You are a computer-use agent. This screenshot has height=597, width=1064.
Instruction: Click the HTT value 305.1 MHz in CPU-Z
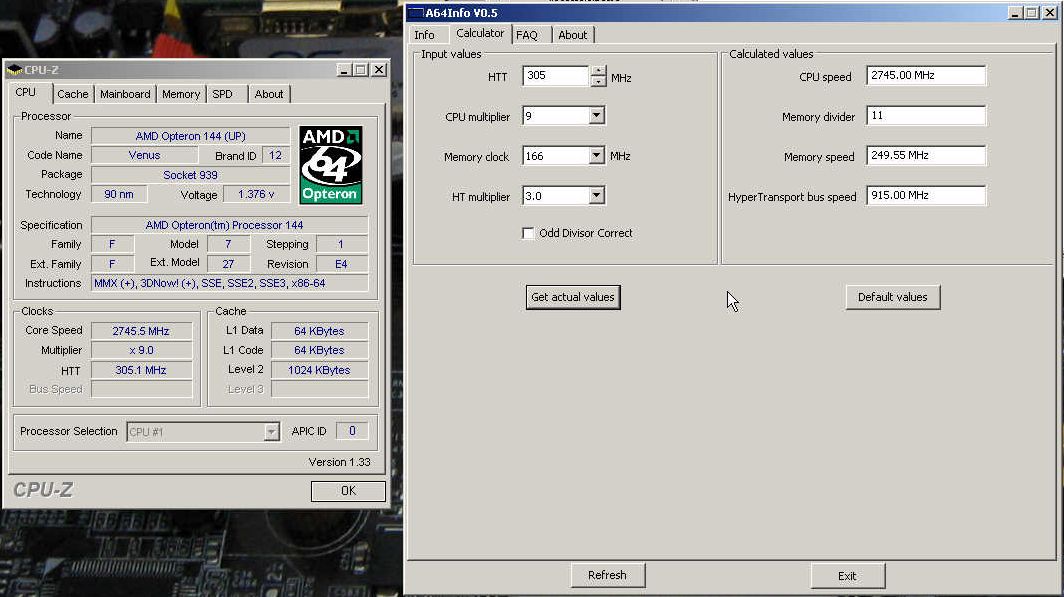141,370
